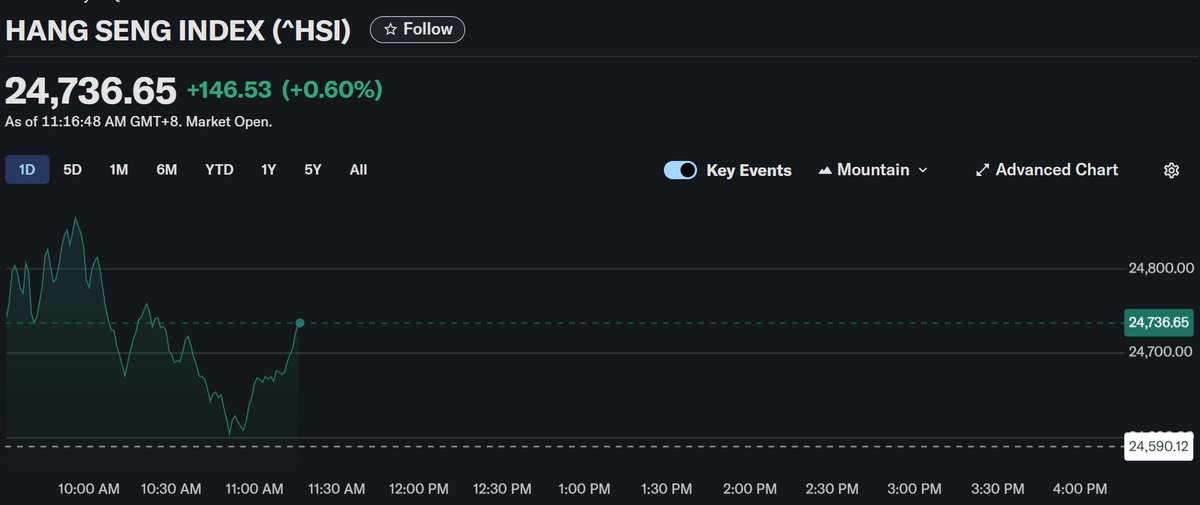Screen dimensions: 1200x505
Task: Click the +146.53 change value
Action: tap(229, 90)
